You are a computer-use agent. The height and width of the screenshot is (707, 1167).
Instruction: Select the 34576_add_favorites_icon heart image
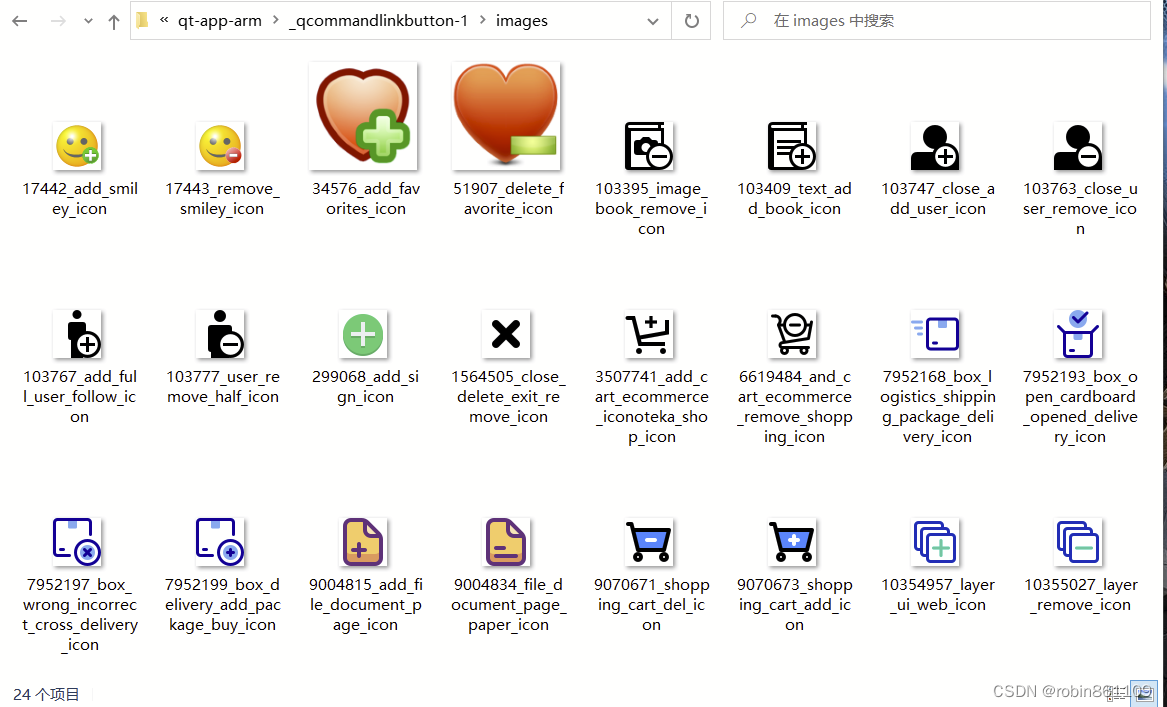363,115
